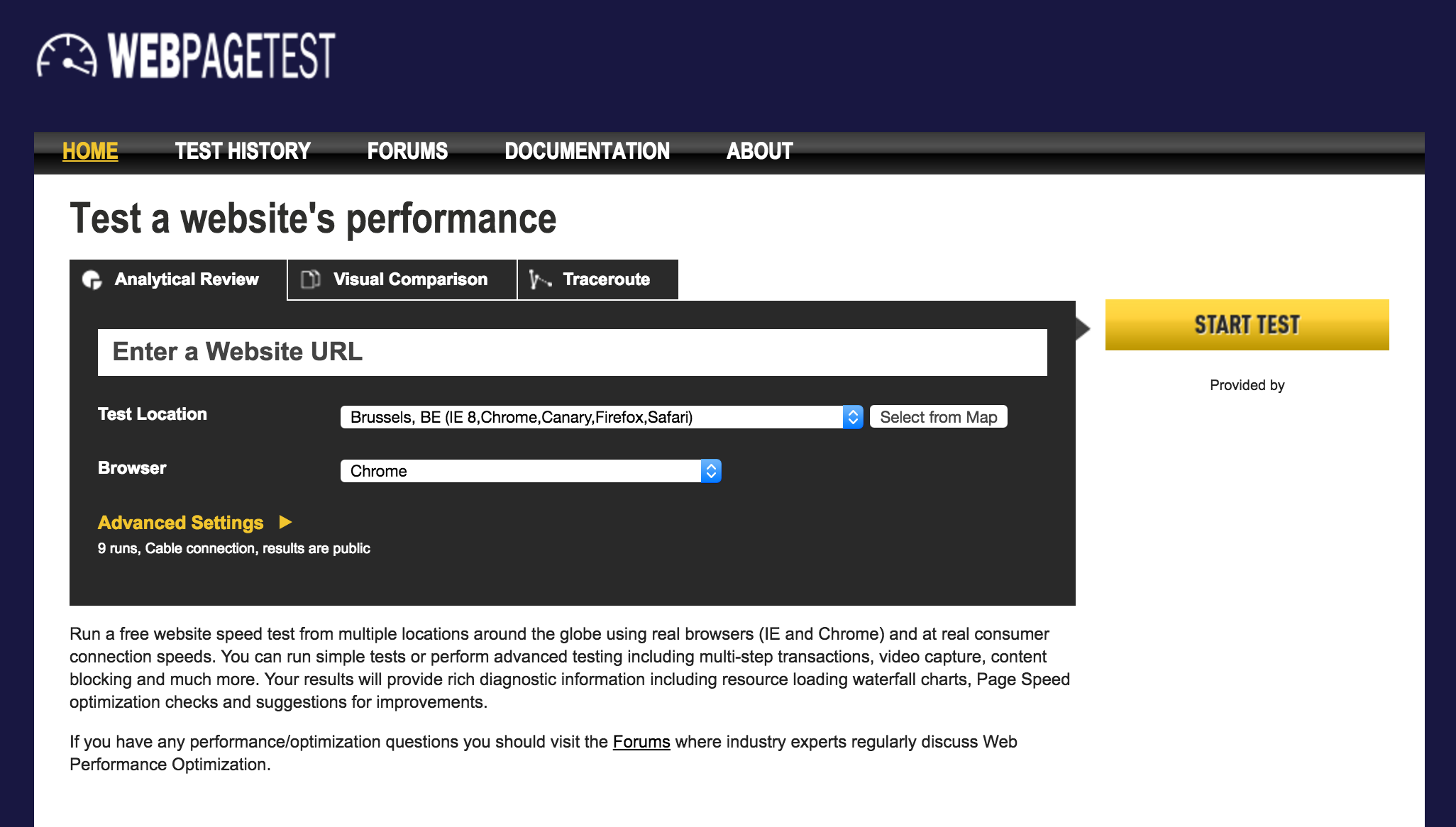Viewport: 1456px width, 827px height.
Task: Click the WebPageTest speedometer logo icon
Action: pos(67,56)
